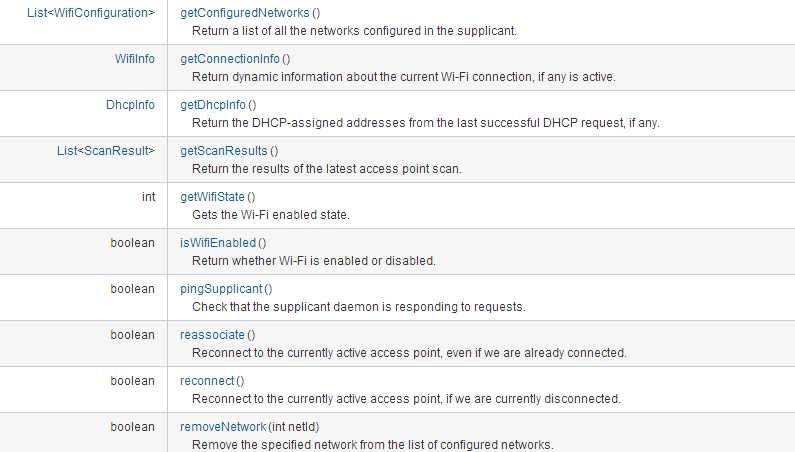Viewport: 795px width, 452px height.
Task: Open the getWifiState method link
Action: tap(212, 196)
